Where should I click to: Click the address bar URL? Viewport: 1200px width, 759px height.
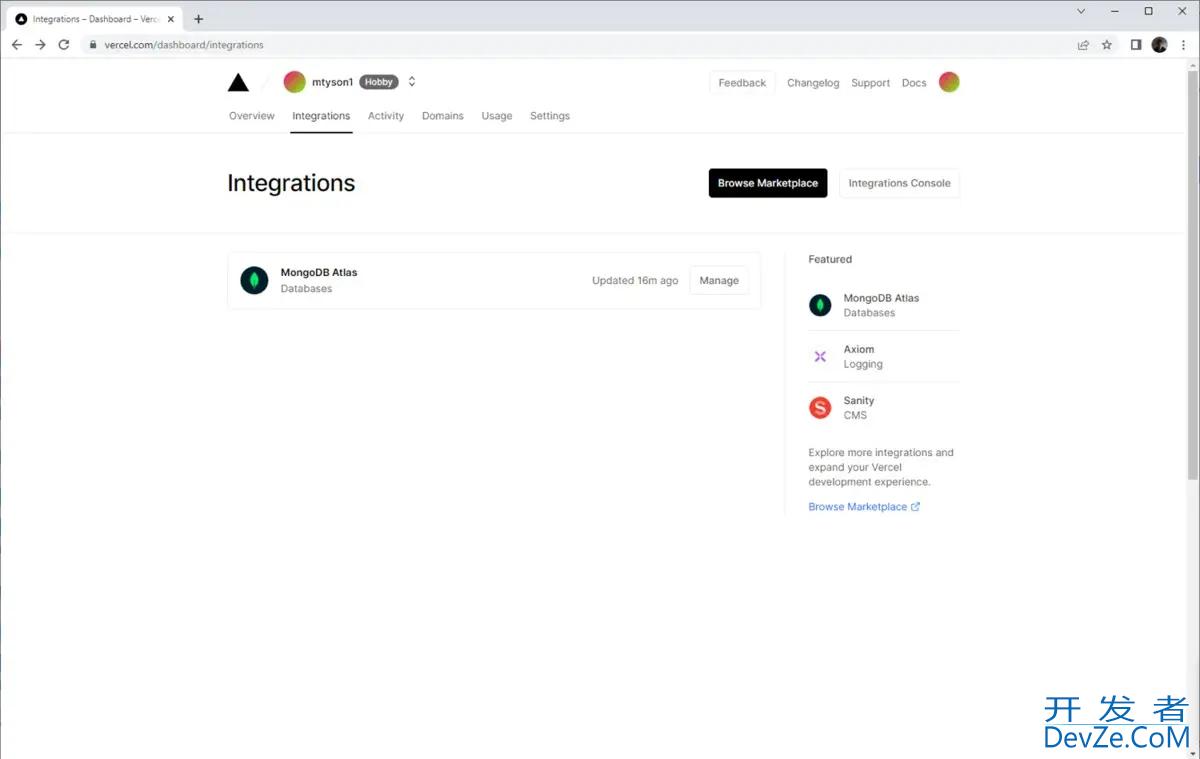(x=184, y=45)
